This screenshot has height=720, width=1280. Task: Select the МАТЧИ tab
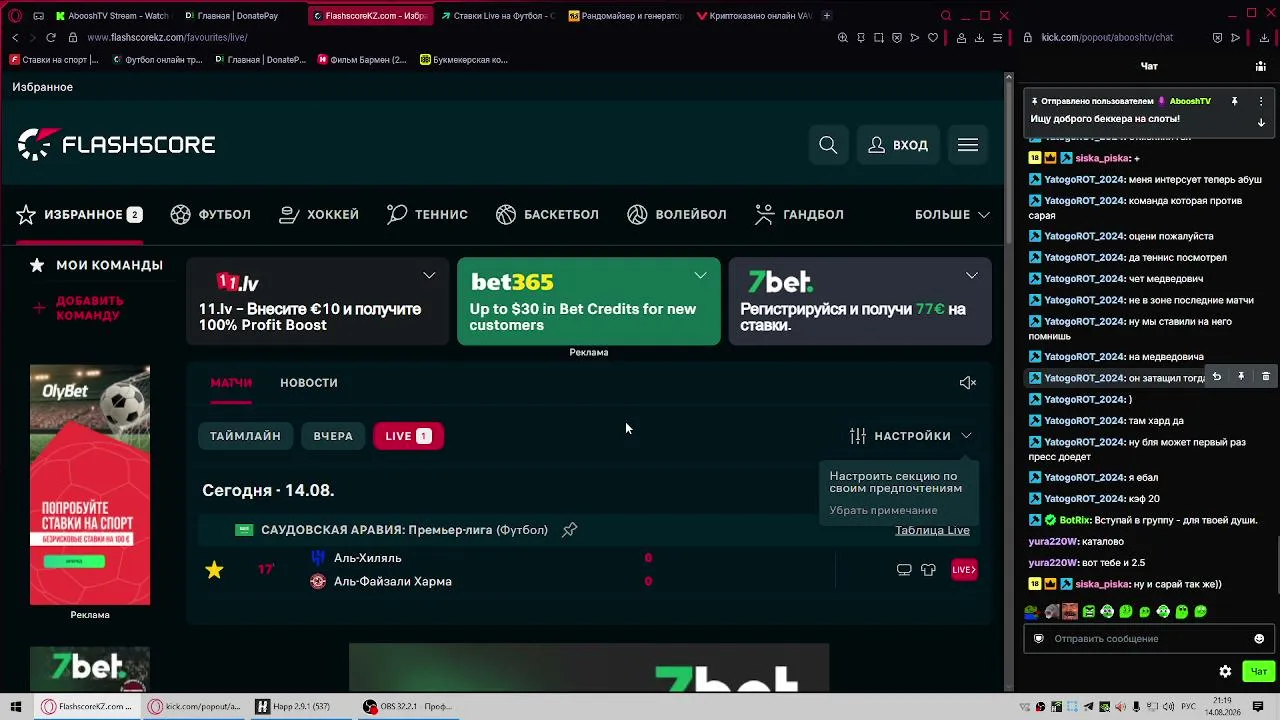click(231, 383)
